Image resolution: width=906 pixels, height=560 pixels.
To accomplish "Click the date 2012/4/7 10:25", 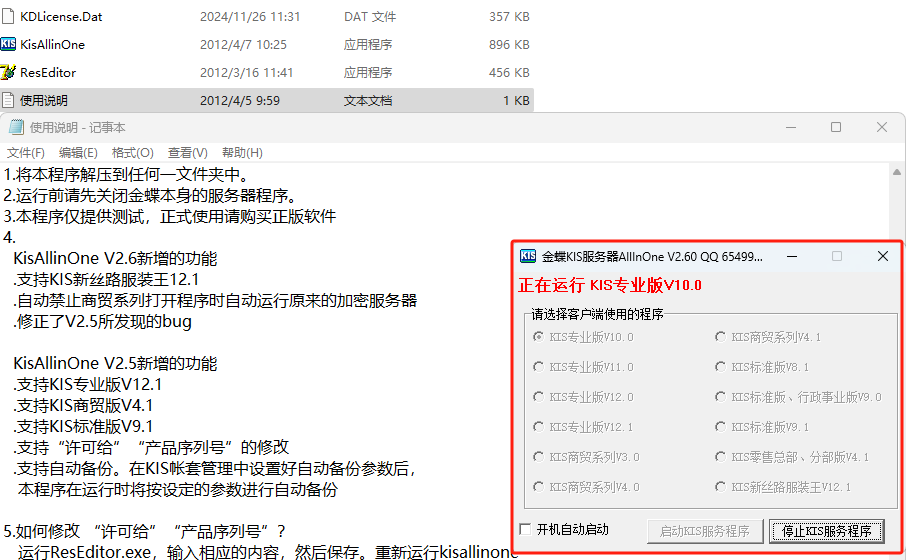I will pyautogui.click(x=243, y=44).
